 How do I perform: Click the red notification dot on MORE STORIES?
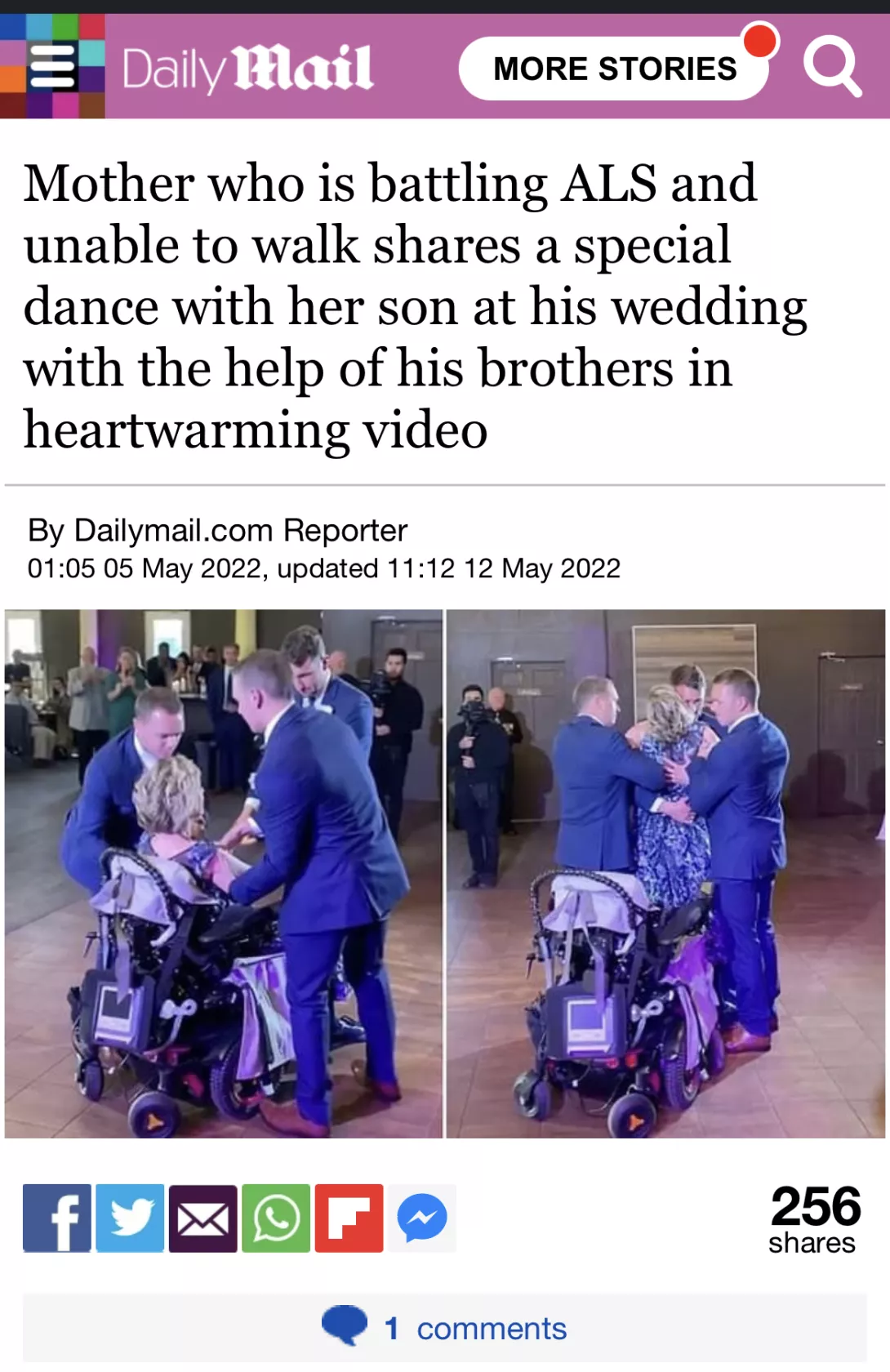[760, 40]
